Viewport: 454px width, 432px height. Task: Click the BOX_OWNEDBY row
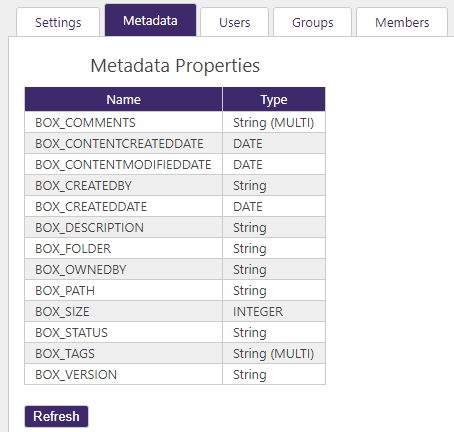pyautogui.click(x=175, y=269)
